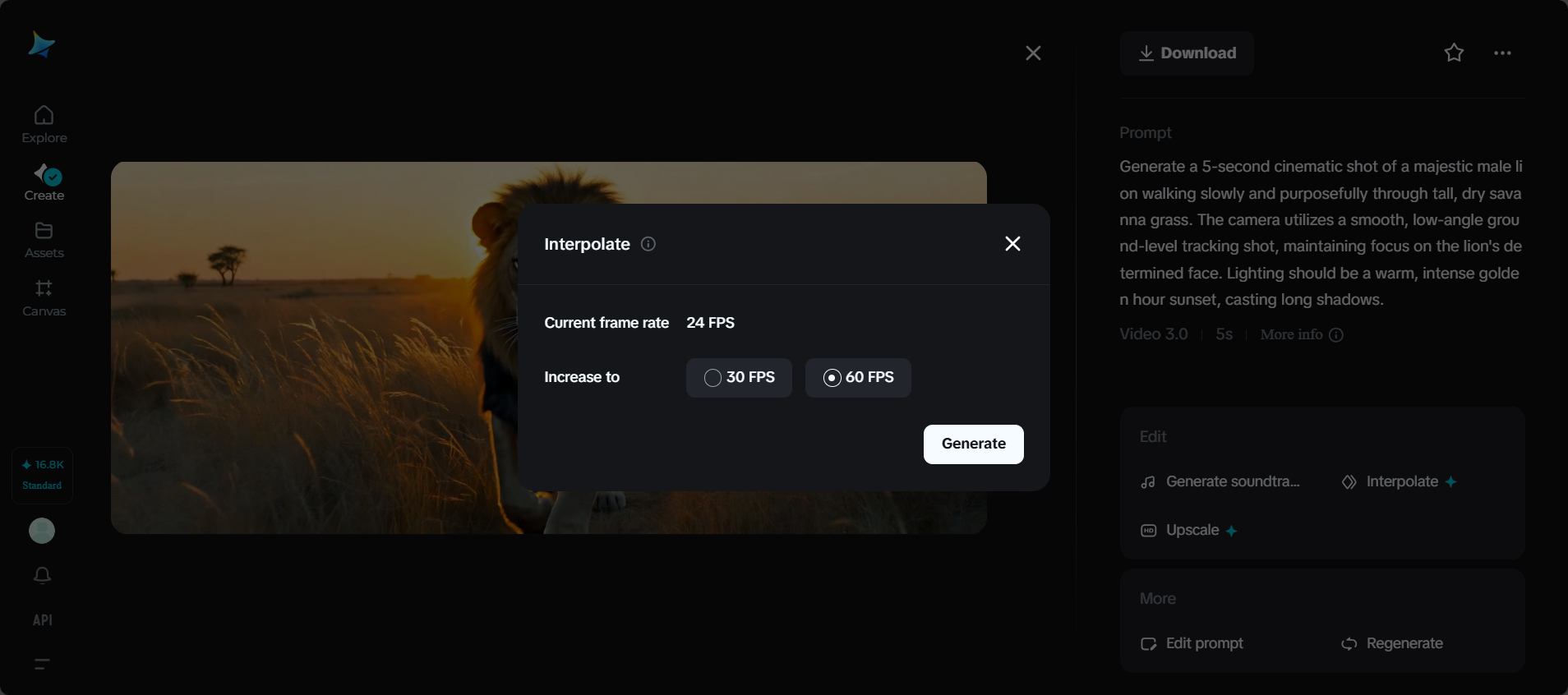The height and width of the screenshot is (695, 1568).
Task: Open the Assets folder
Action: point(44,240)
